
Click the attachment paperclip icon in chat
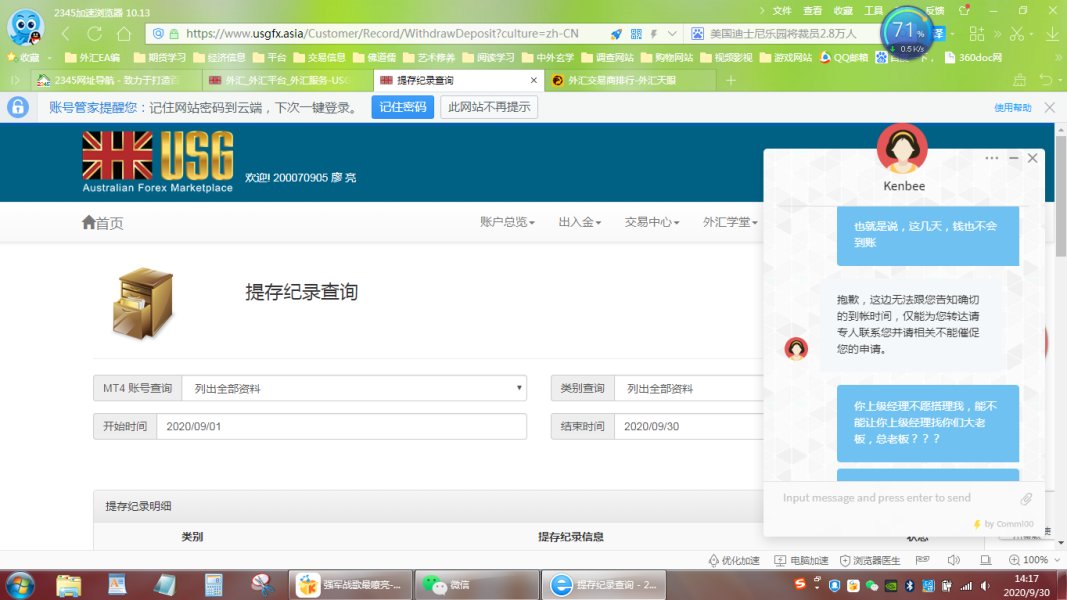pyautogui.click(x=1026, y=499)
